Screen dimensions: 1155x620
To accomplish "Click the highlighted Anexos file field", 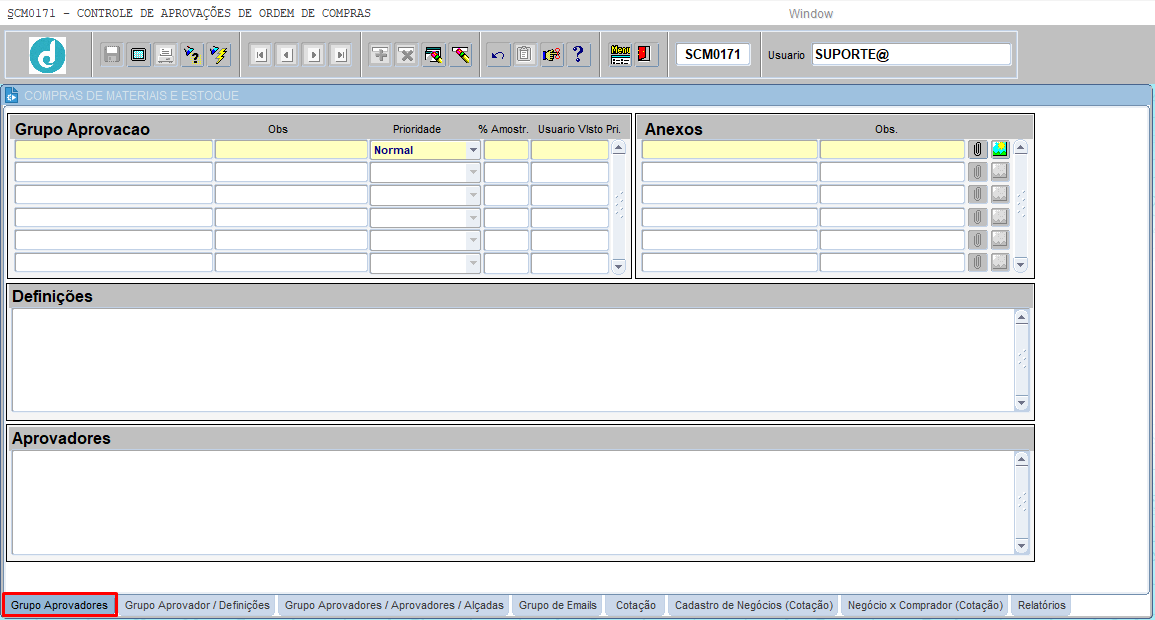I will (729, 150).
